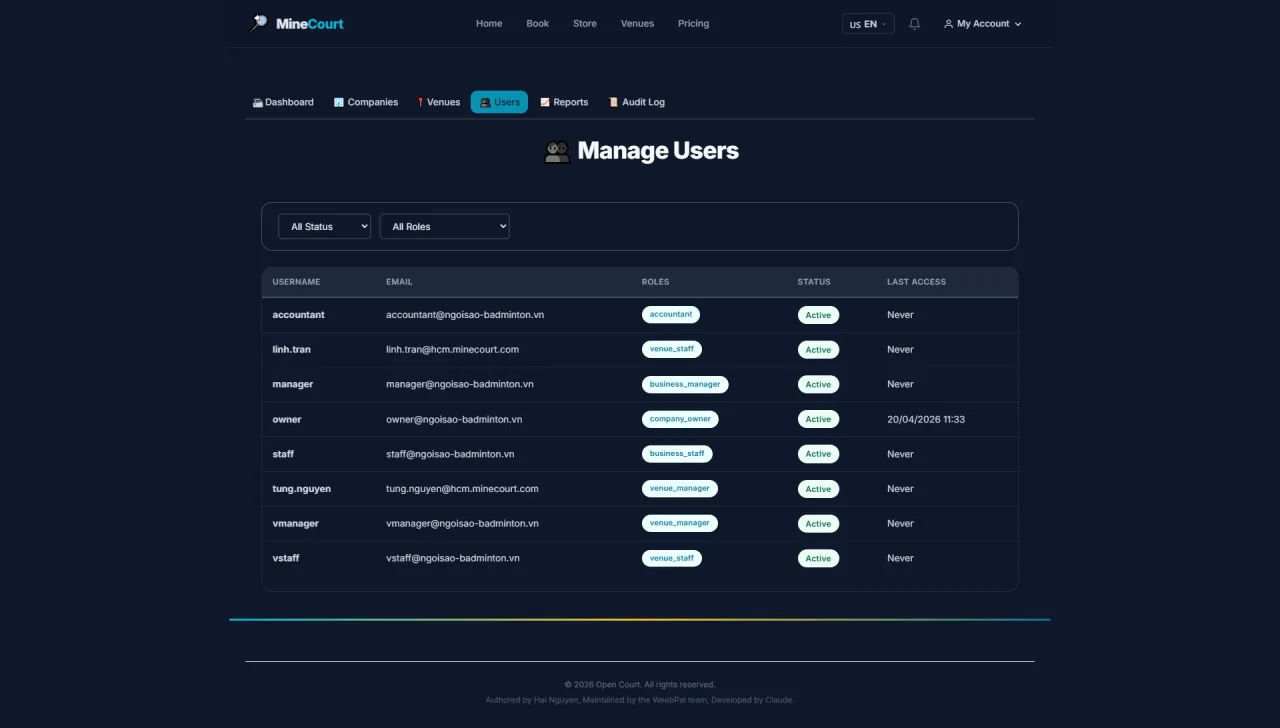1280x728 pixels.
Task: Select username staff in the table
Action: pos(283,454)
